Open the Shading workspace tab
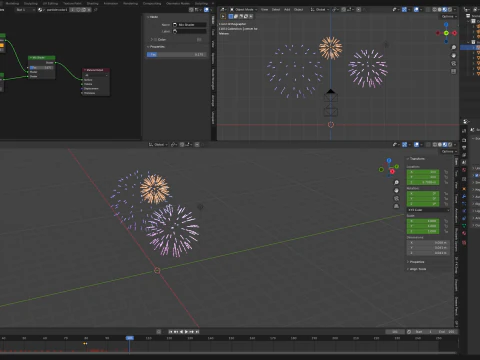 coord(93,3)
